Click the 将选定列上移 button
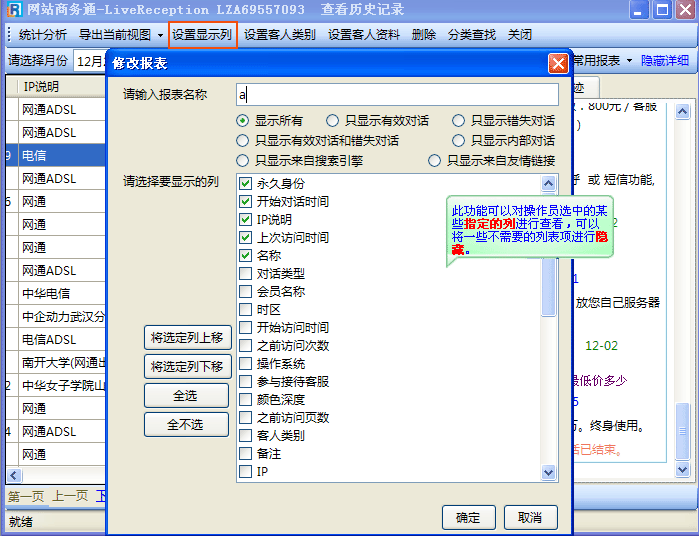699x536 pixels. click(x=186, y=337)
